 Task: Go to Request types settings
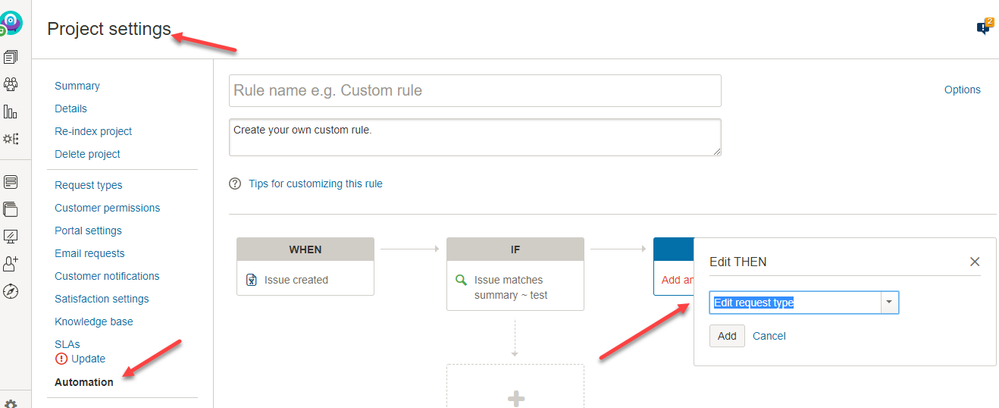click(88, 185)
